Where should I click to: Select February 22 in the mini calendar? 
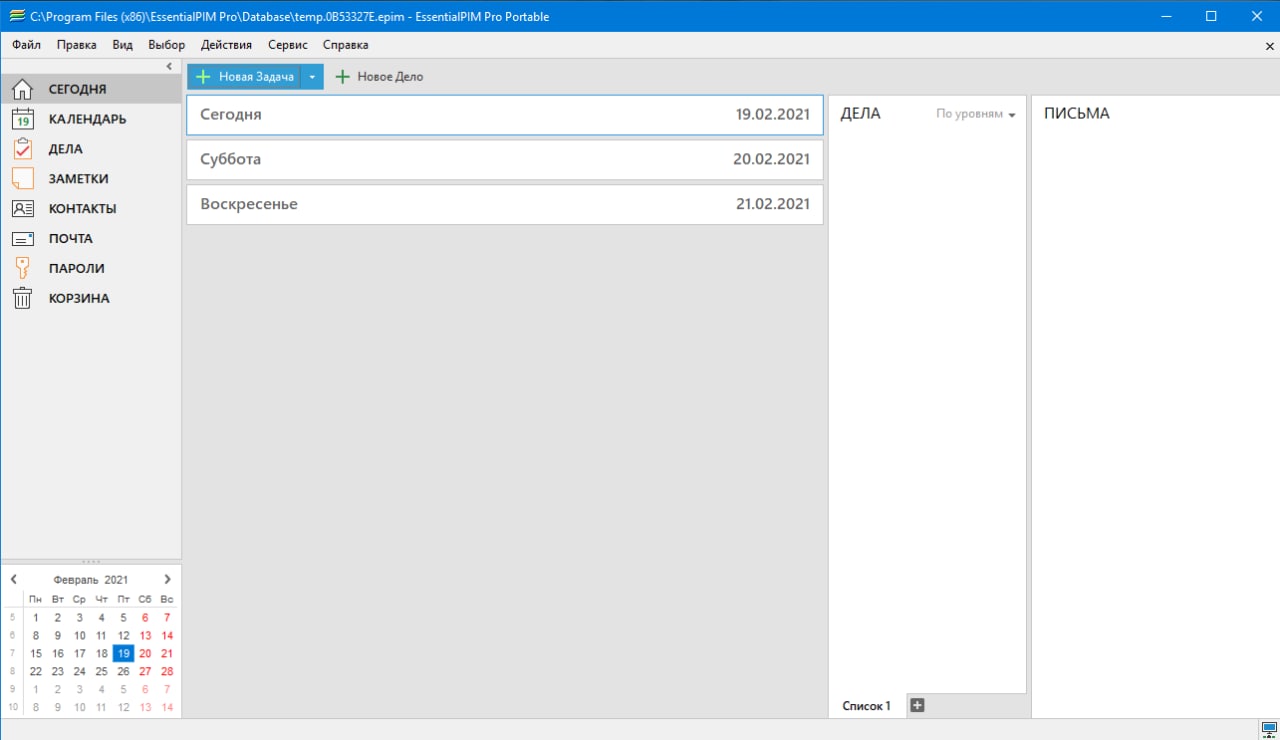coord(36,672)
